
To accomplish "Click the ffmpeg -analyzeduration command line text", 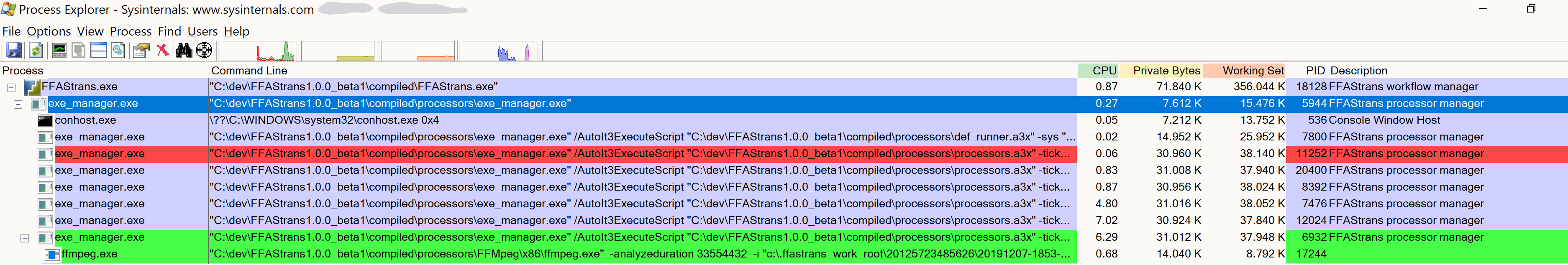I will 640,254.
